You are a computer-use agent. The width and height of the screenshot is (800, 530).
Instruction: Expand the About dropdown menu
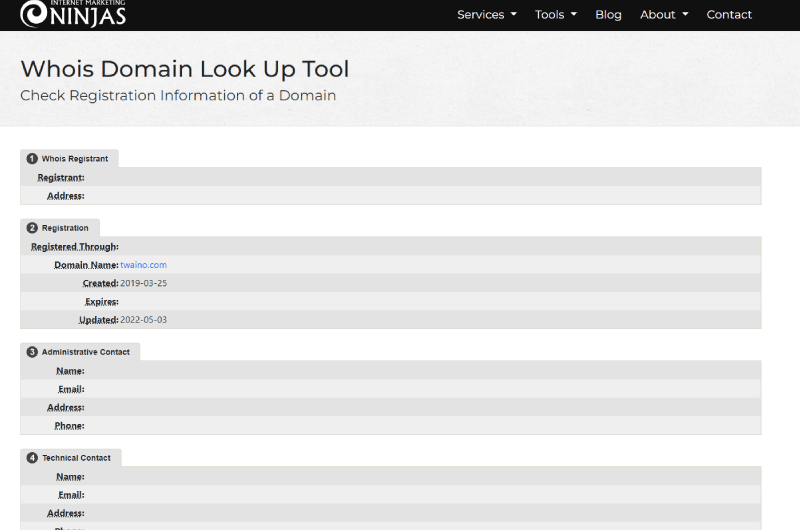click(x=664, y=15)
